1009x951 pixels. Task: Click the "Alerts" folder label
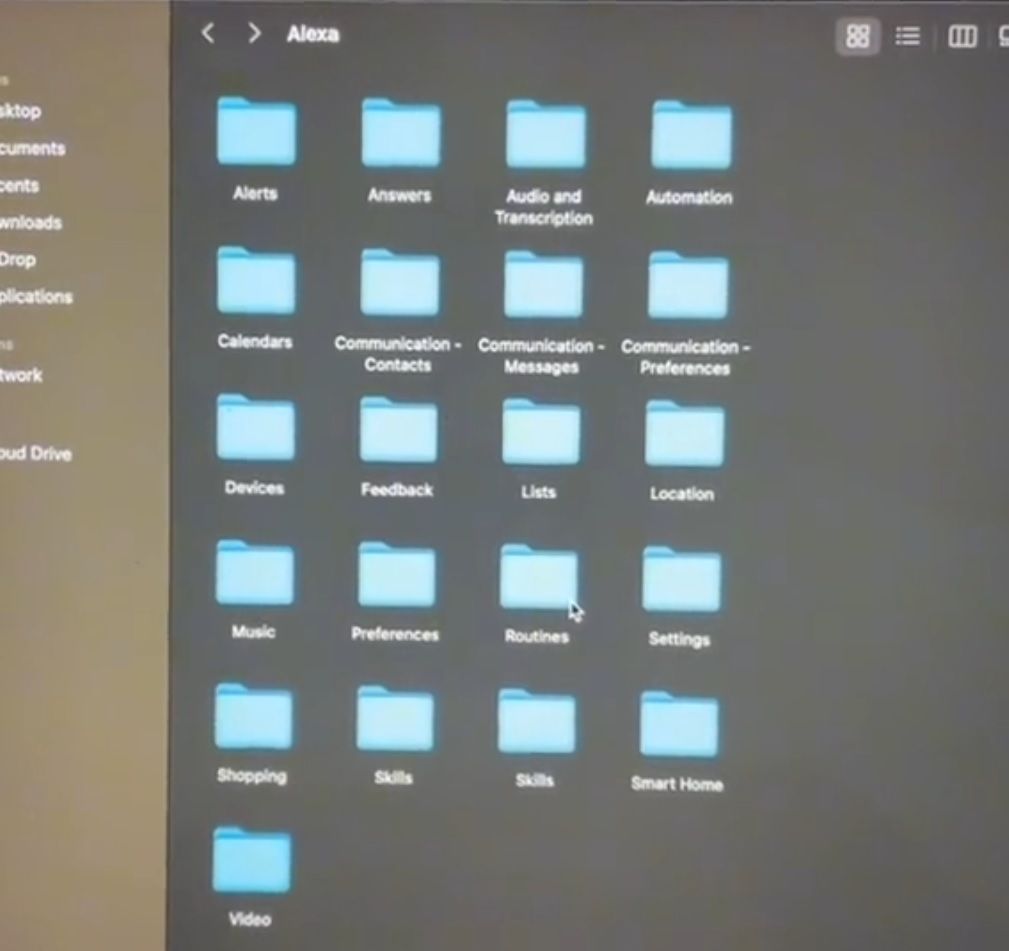pyautogui.click(x=255, y=193)
